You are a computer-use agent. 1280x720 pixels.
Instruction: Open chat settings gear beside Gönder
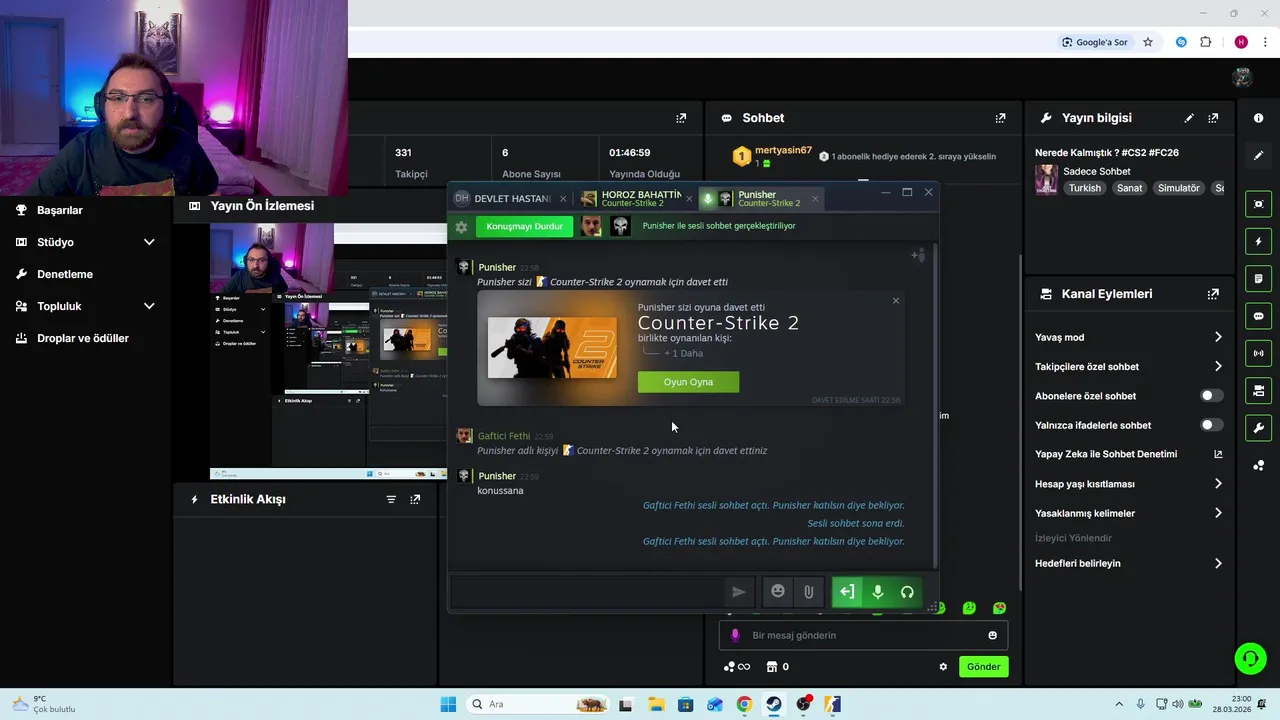click(943, 667)
